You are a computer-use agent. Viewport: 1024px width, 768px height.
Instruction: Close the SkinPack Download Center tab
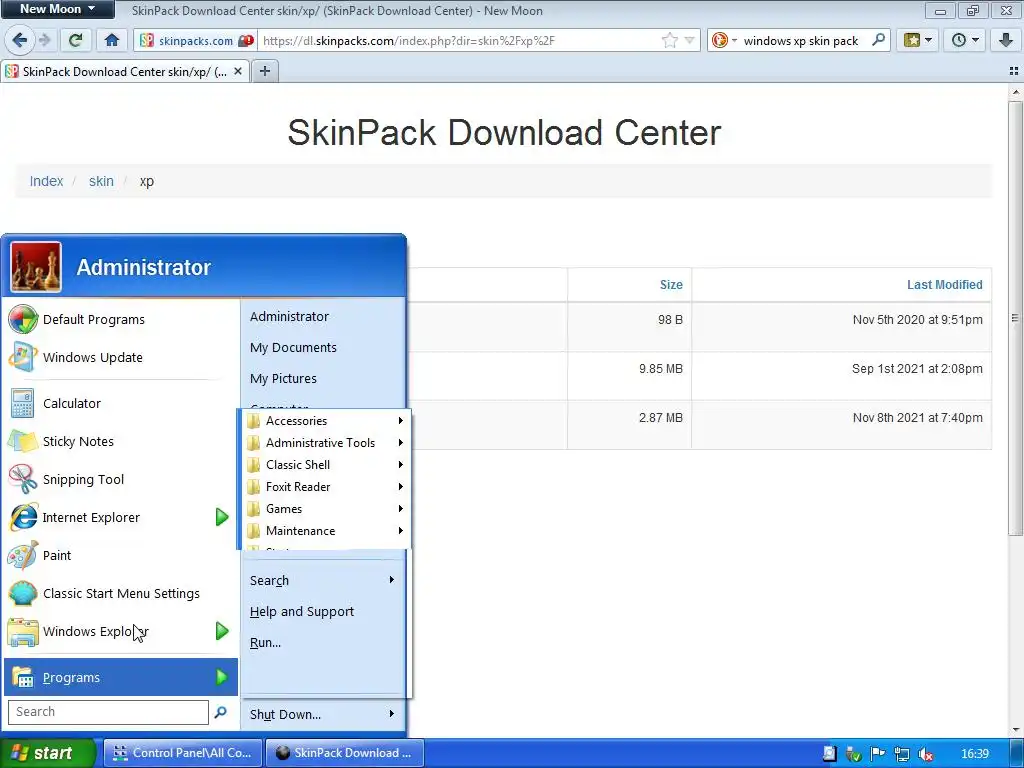(238, 71)
